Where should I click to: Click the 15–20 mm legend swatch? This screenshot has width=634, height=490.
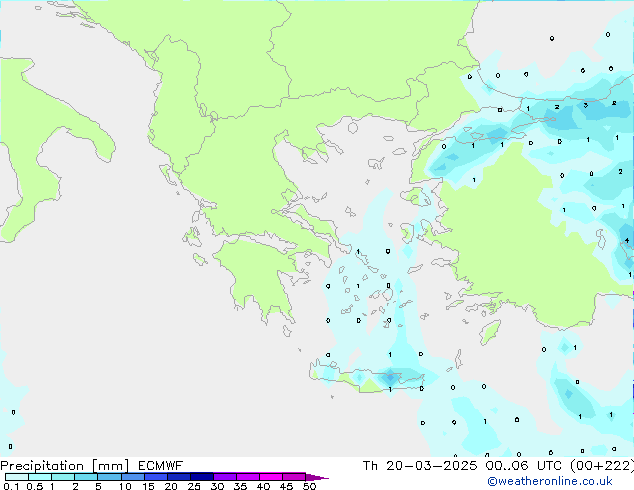point(156,477)
